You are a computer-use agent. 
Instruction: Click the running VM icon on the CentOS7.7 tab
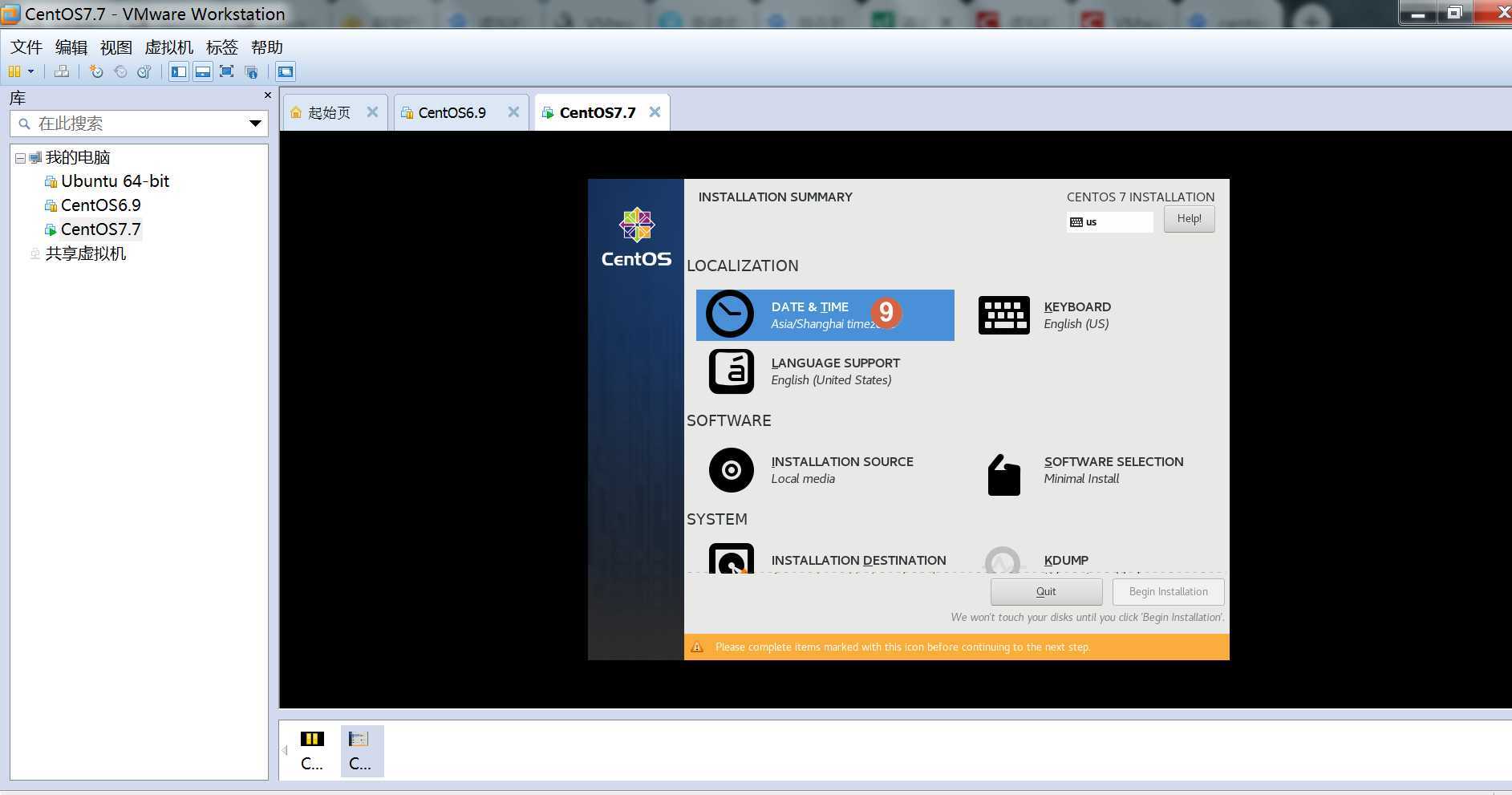point(547,113)
